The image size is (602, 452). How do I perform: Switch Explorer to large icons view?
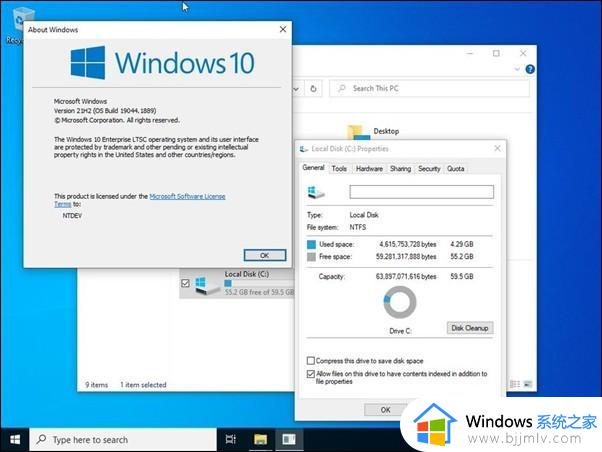pos(528,384)
